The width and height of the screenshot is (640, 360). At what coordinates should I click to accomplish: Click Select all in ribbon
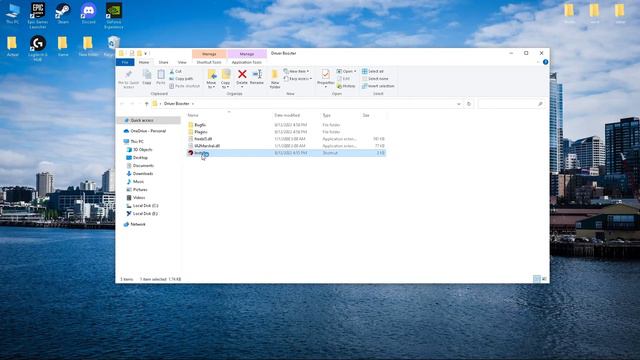[x=373, y=71]
